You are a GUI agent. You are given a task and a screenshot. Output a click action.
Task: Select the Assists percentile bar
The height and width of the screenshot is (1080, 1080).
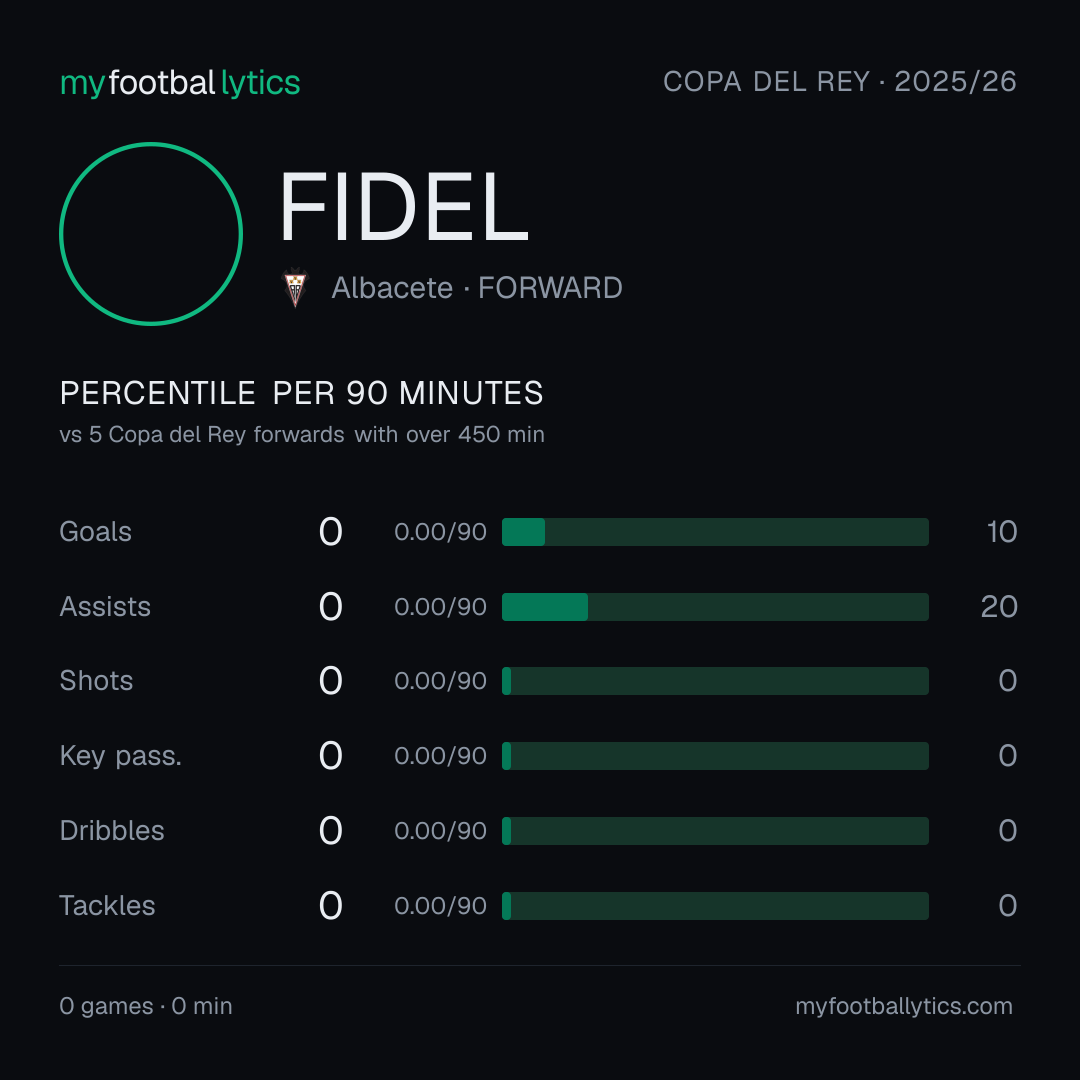[x=715, y=607]
